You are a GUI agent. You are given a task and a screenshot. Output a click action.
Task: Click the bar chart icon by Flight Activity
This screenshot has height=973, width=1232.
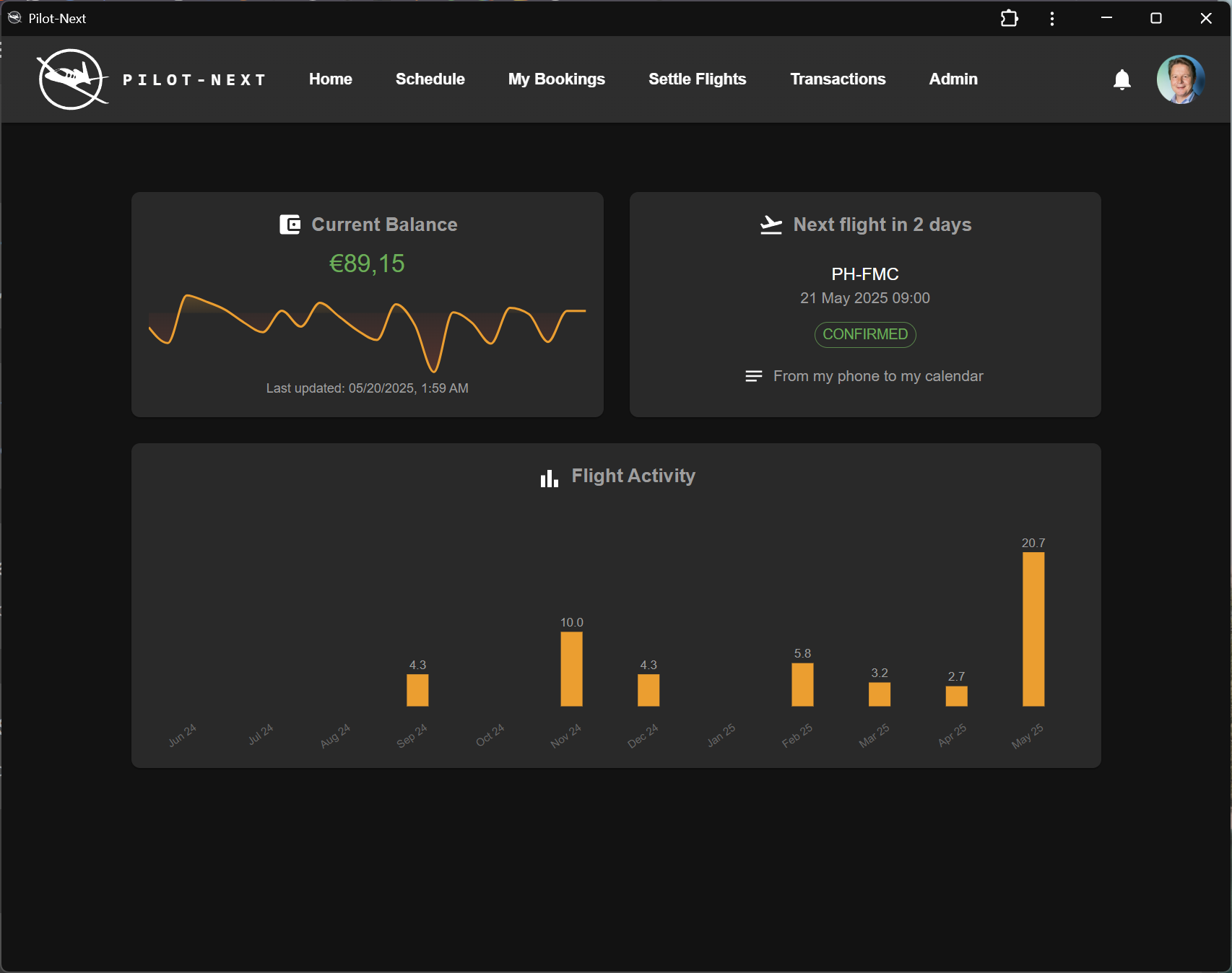(x=550, y=478)
